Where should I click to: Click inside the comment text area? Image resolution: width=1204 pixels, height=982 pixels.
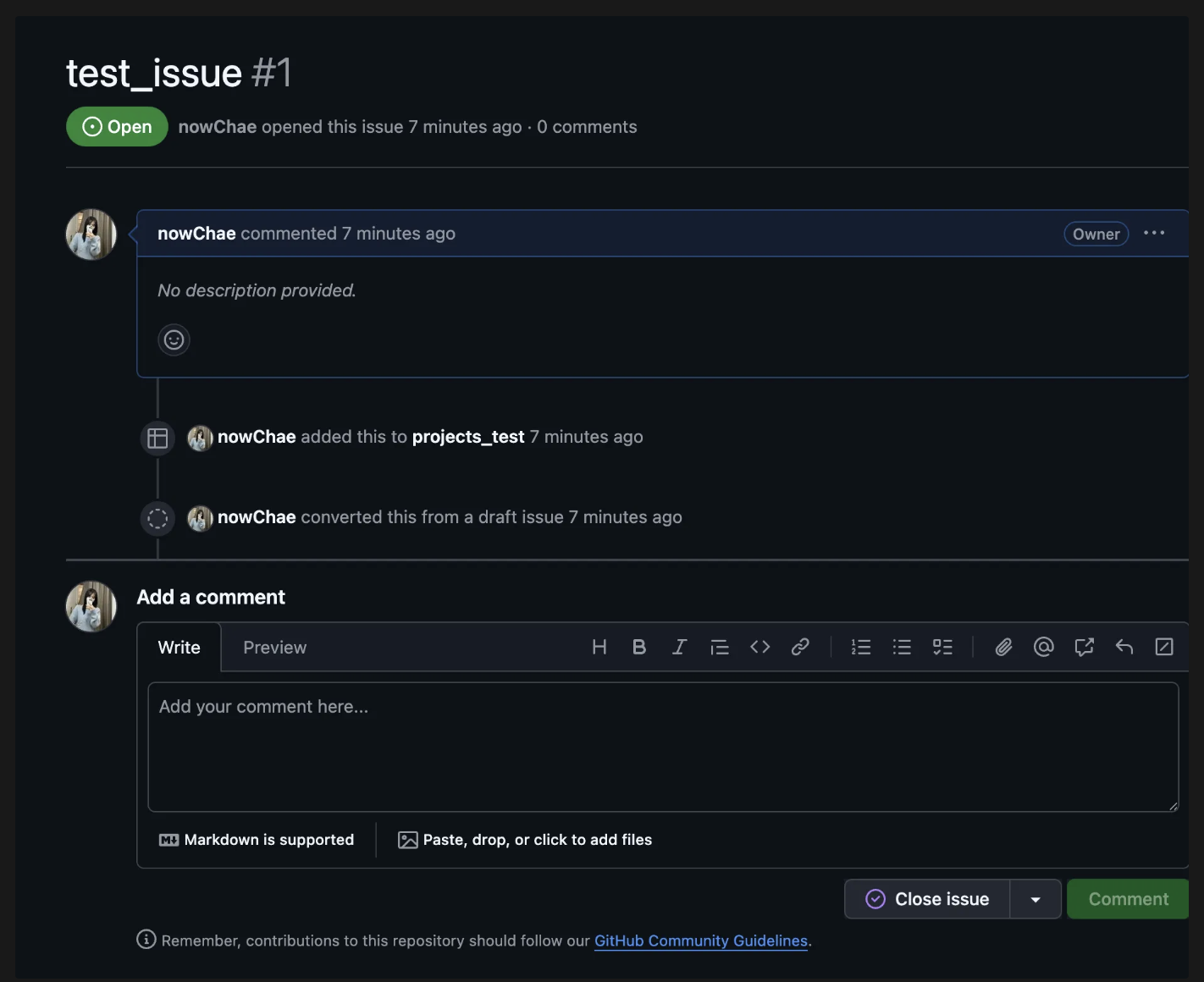(664, 745)
